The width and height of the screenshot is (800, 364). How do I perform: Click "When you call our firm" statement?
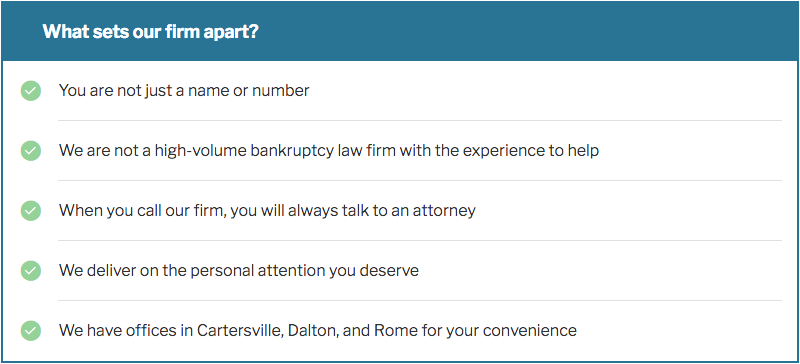tap(142, 211)
